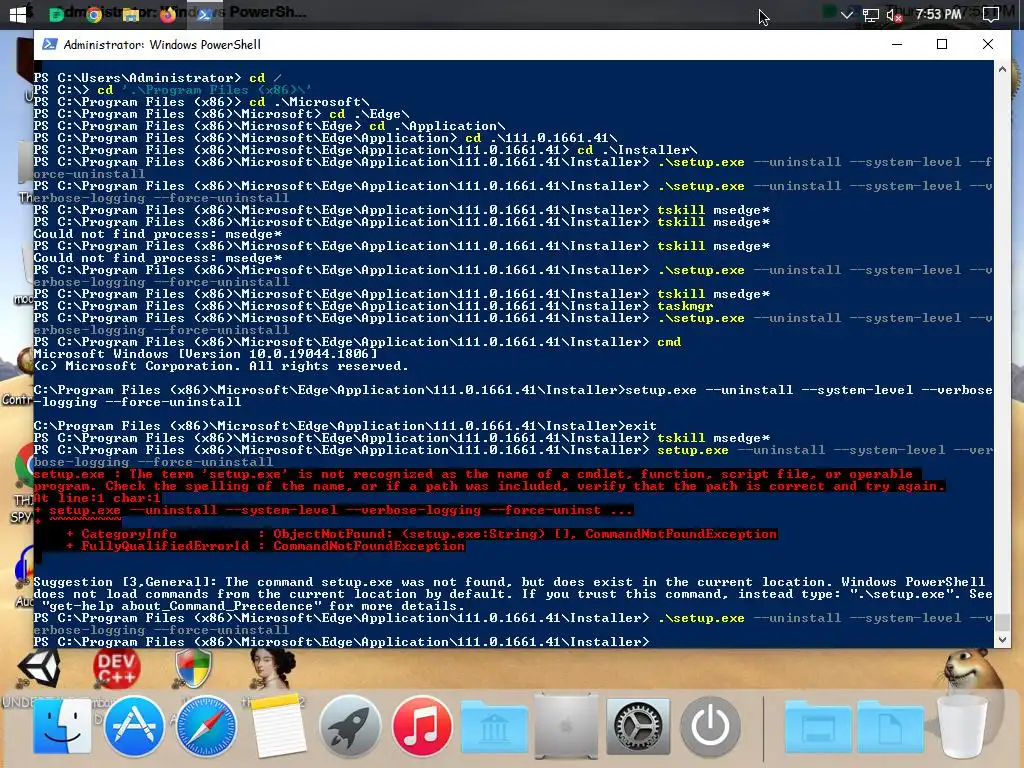Click the 7:53 PM taskbar clock

click(x=938, y=14)
